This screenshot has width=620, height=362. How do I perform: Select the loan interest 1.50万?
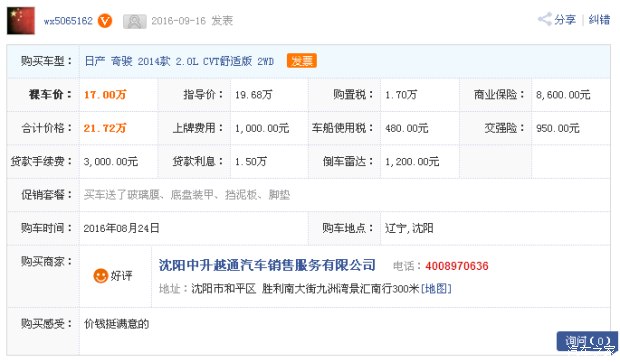(251, 162)
